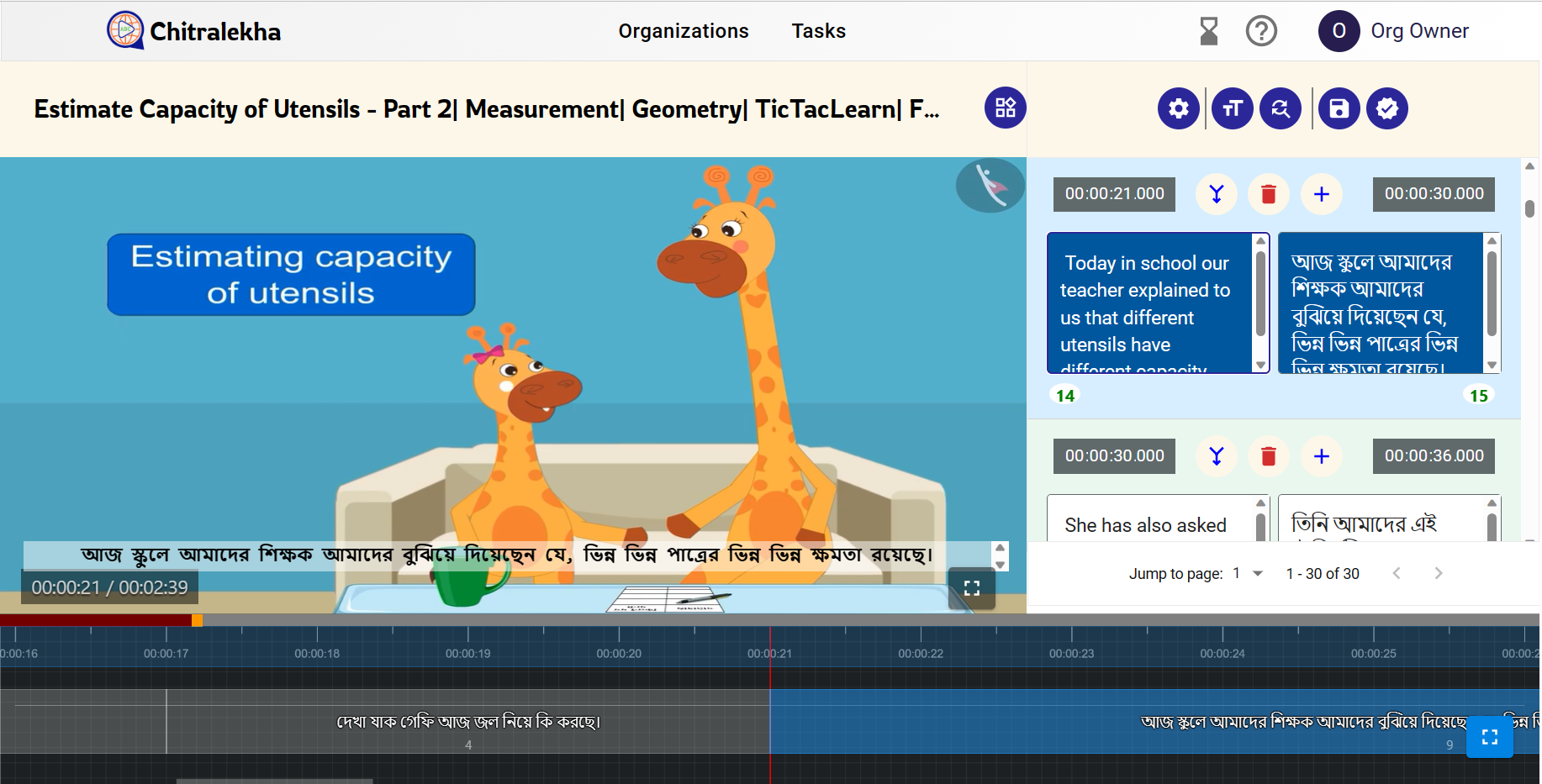Open the find and replace icon
The image size is (1542, 784).
pyautogui.click(x=1280, y=108)
